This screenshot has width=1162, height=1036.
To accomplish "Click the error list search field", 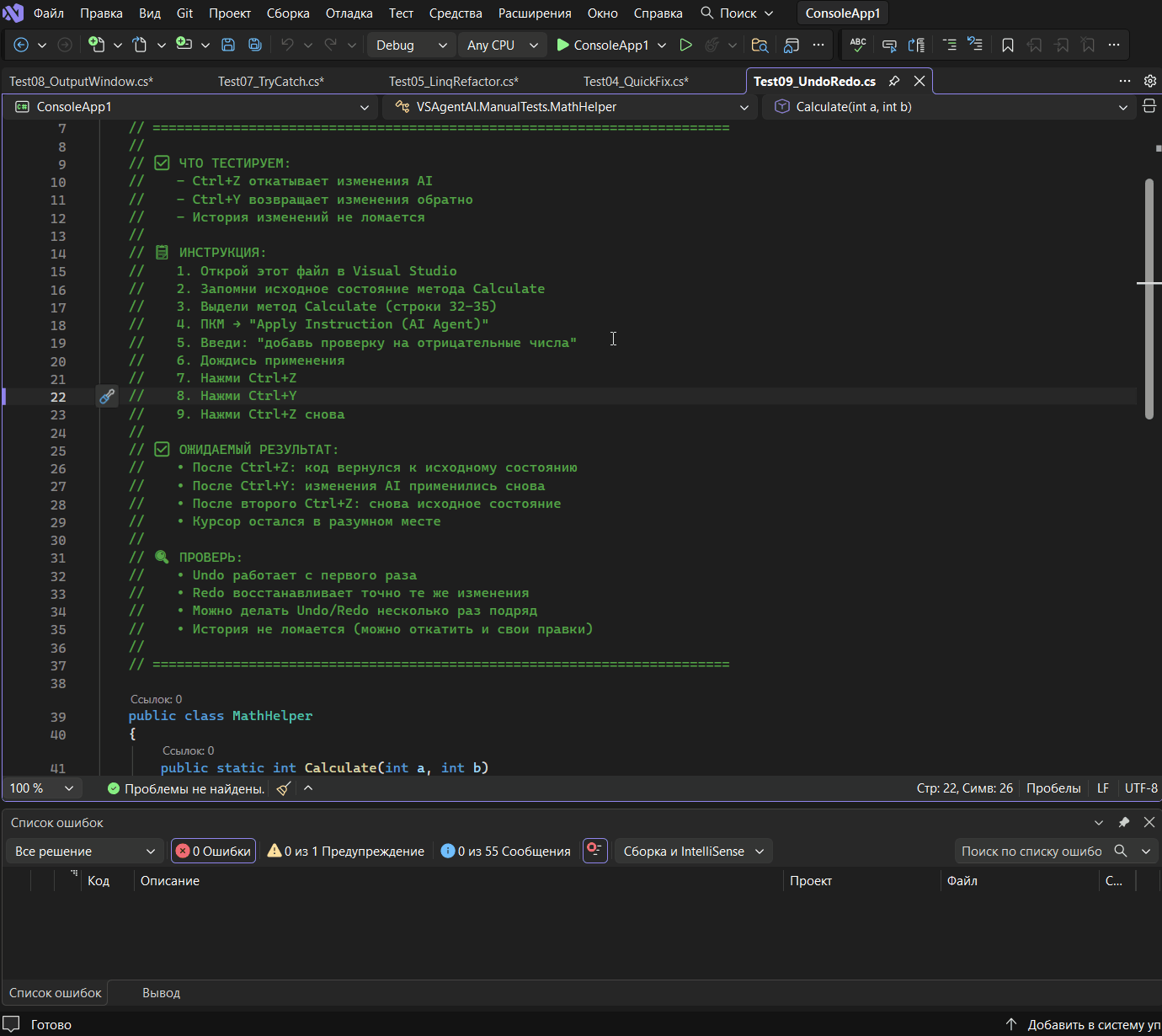I will click(x=1031, y=851).
